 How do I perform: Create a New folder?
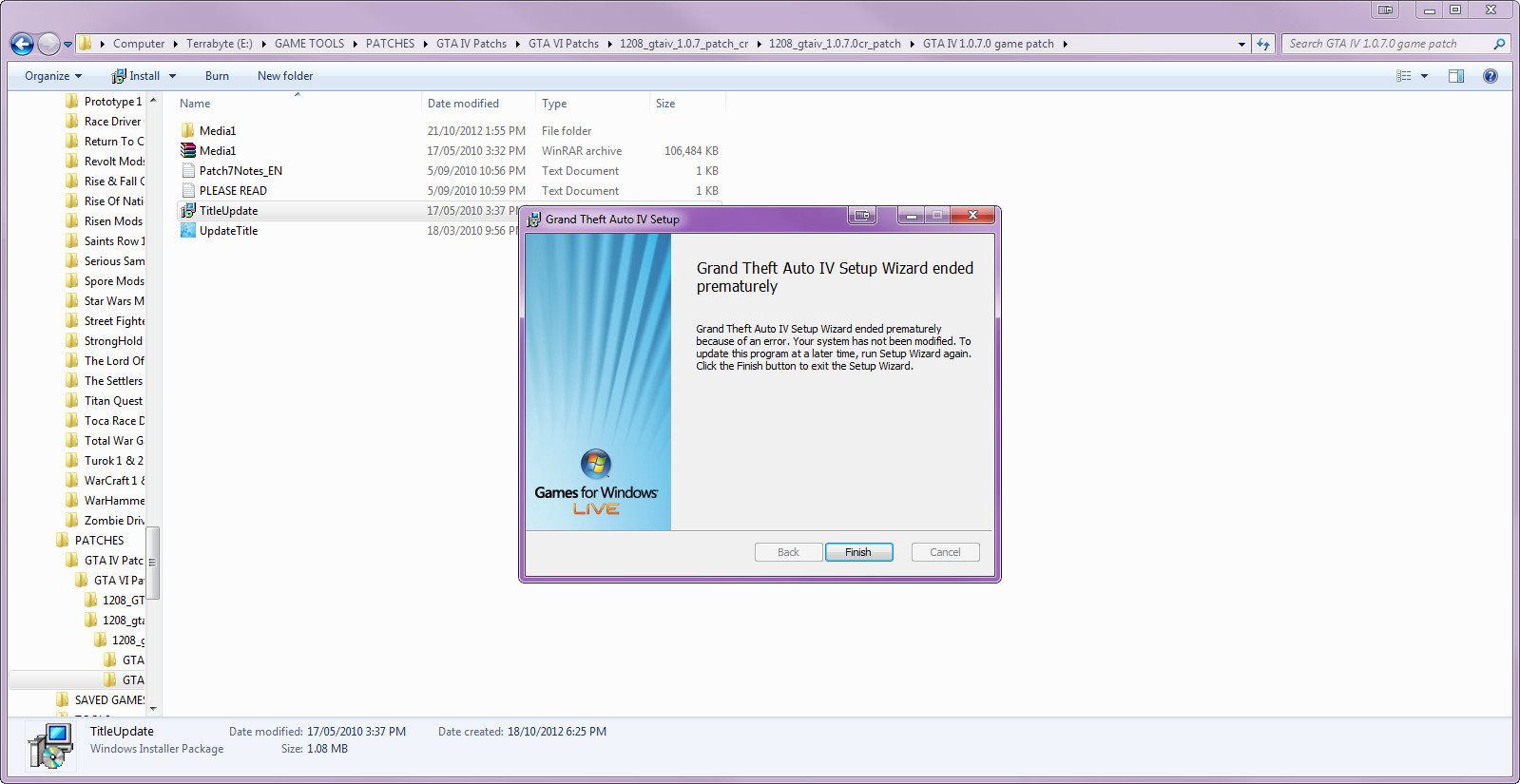click(285, 76)
